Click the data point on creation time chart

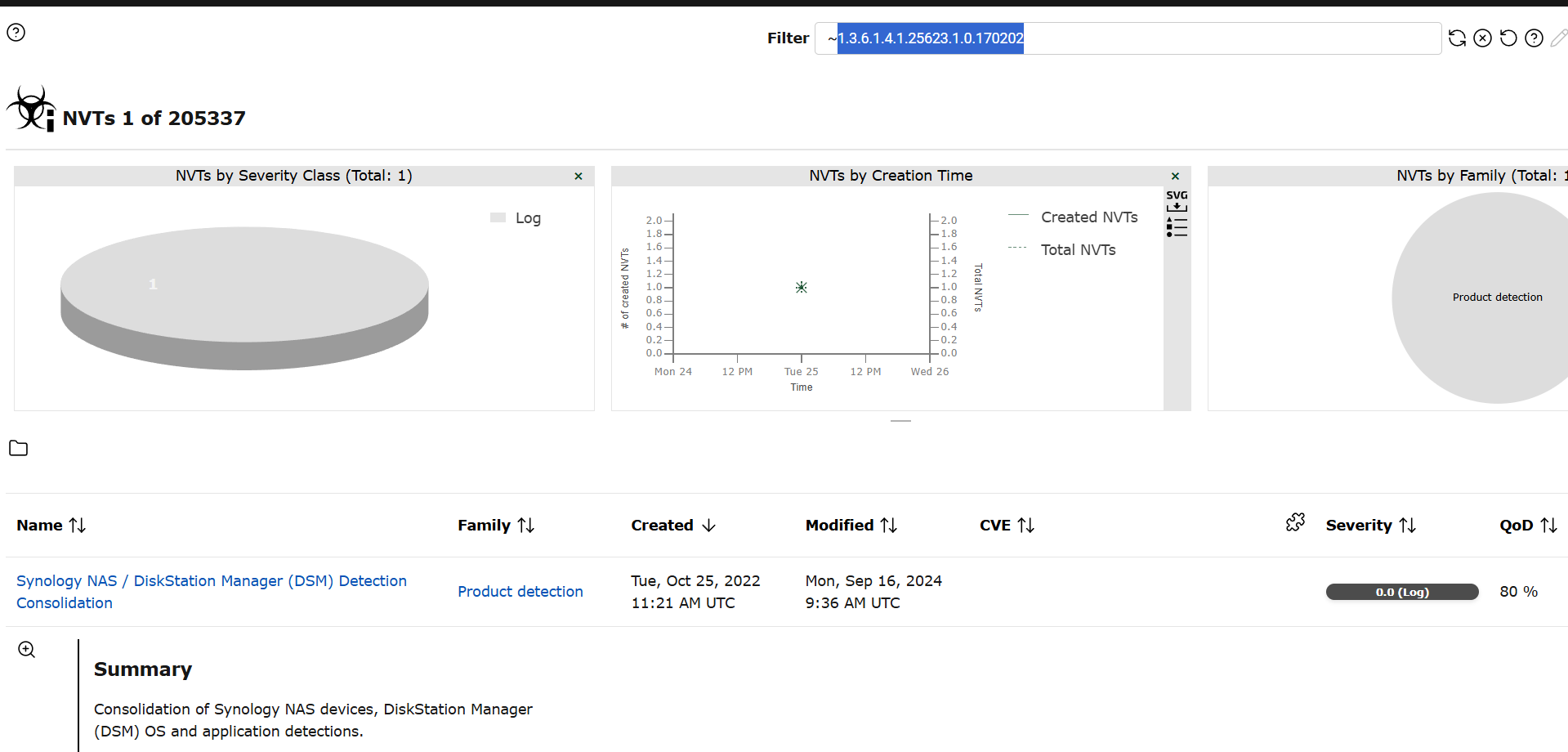802,287
